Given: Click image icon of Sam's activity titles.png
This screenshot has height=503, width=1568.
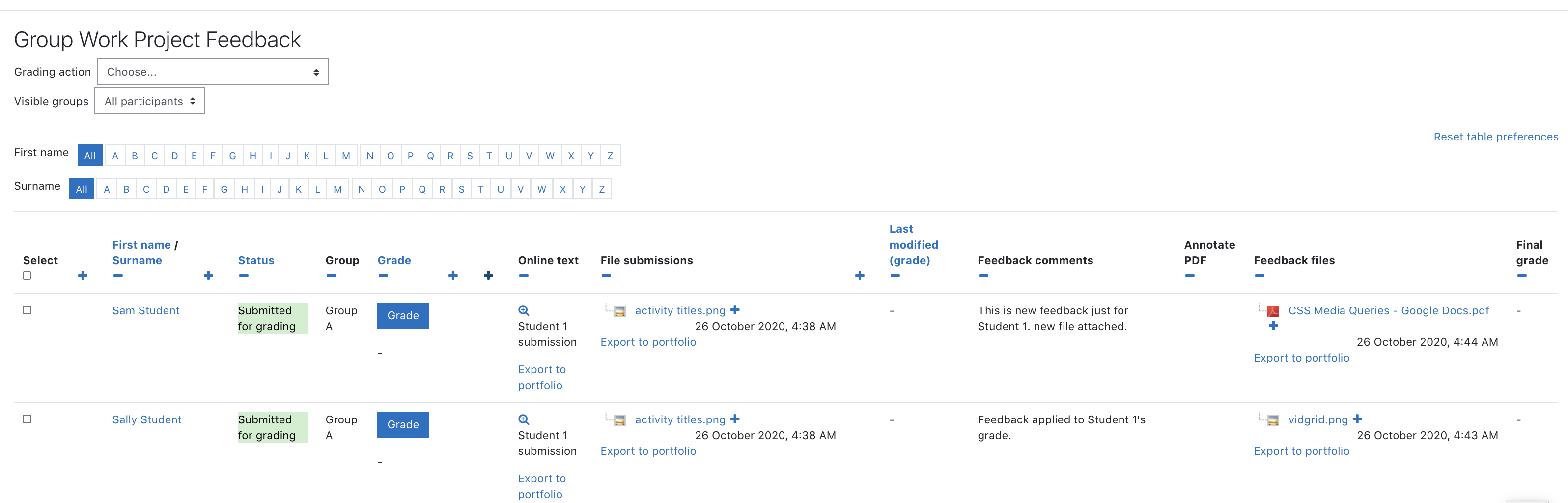Looking at the screenshot, I should click(619, 311).
